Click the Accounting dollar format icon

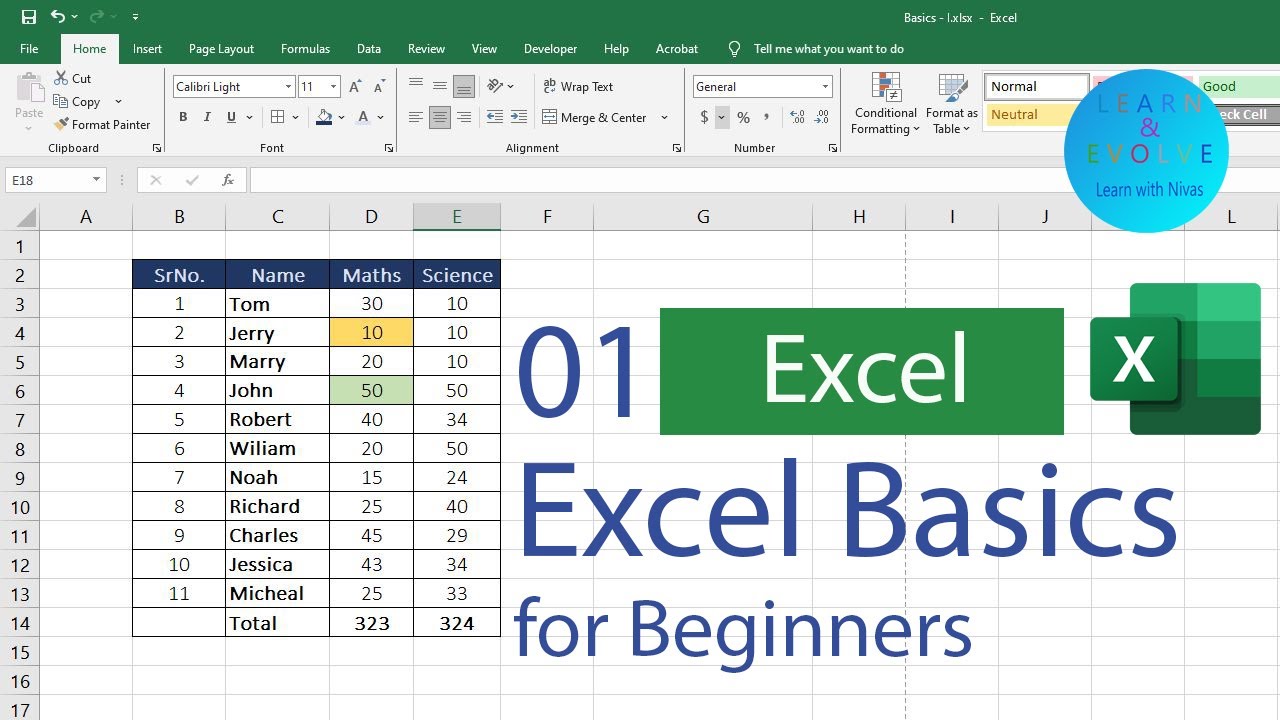pos(704,117)
